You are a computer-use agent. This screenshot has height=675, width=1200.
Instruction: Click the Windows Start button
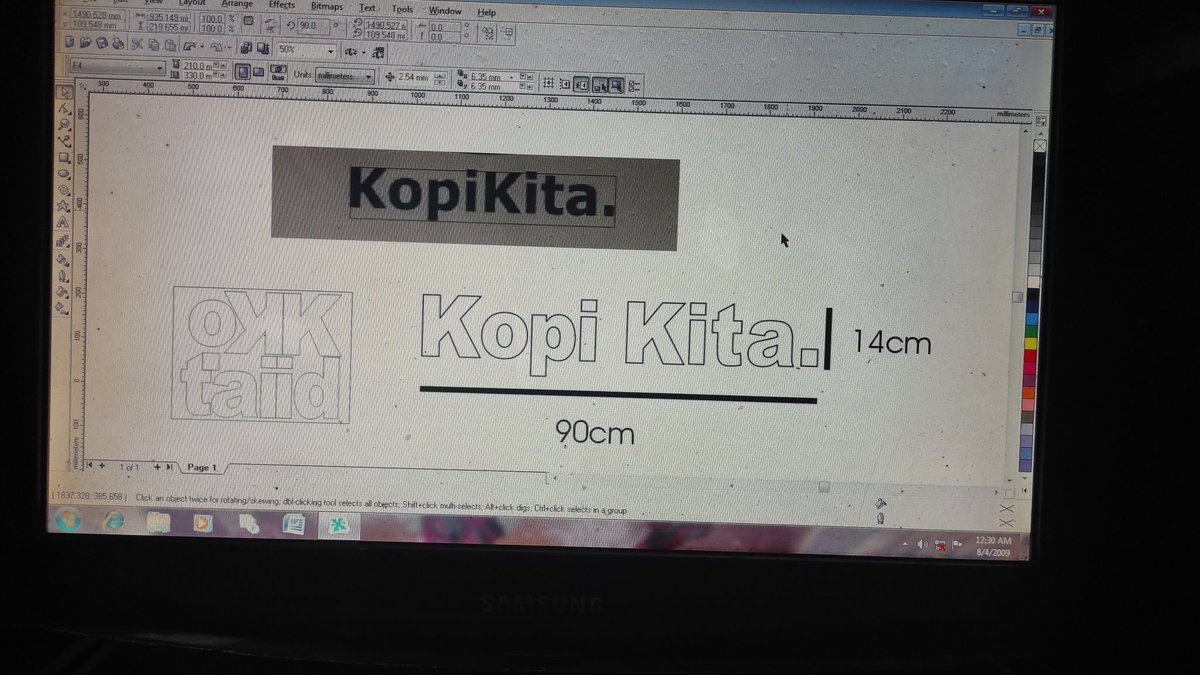69,520
